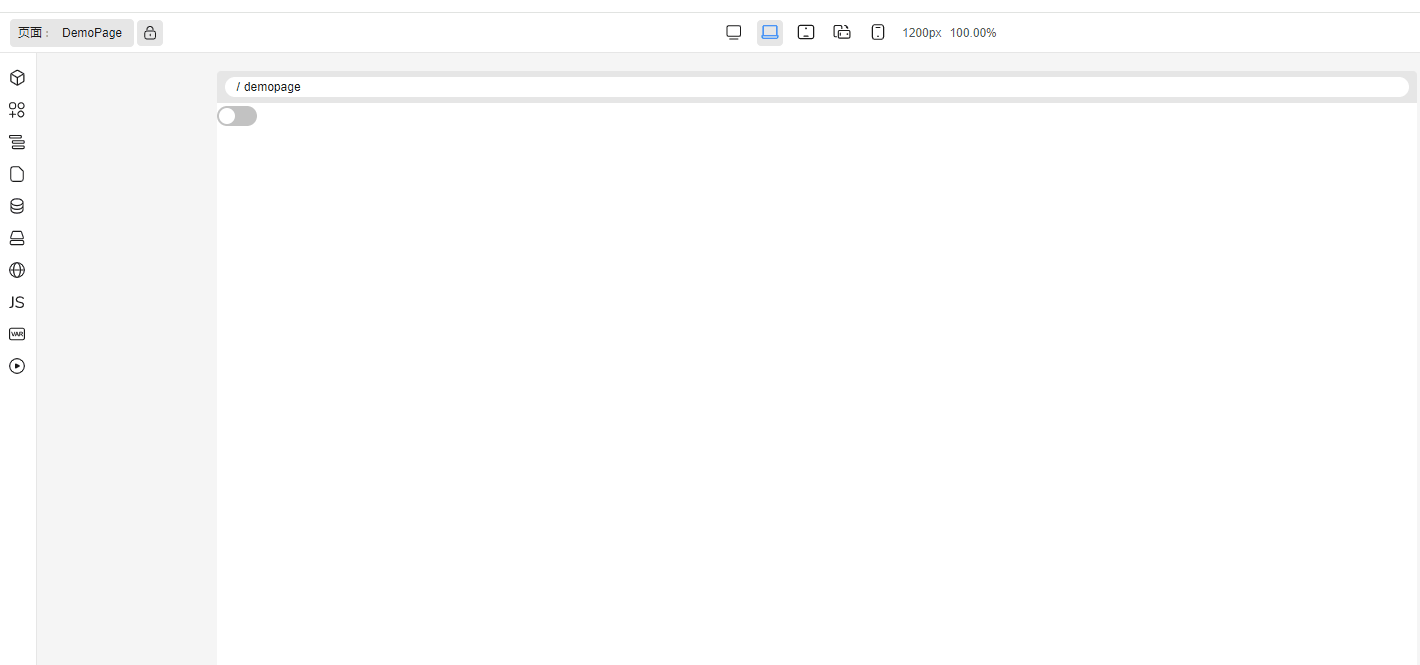Click the play circle icon in sidebar
This screenshot has height=665, width=1420.
pos(17,366)
